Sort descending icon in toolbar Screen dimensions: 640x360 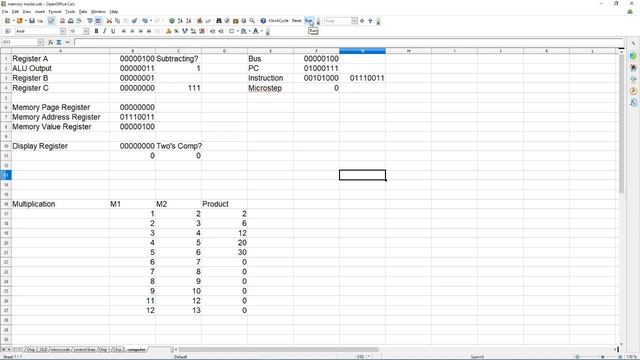(x=189, y=21)
